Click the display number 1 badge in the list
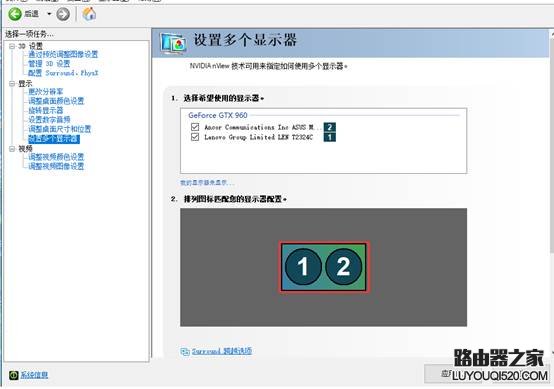The width and height of the screenshot is (554, 389). pyautogui.click(x=330, y=137)
